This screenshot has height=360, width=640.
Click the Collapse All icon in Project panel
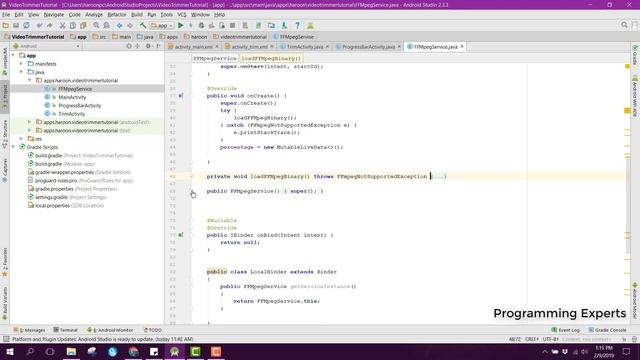(138, 46)
